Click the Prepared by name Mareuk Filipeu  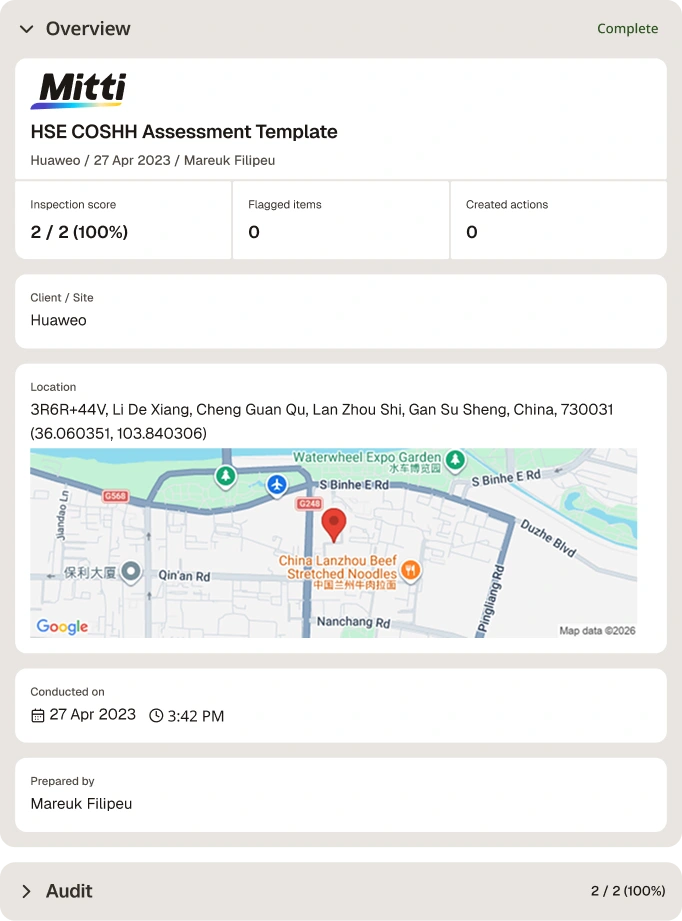[x=82, y=804]
